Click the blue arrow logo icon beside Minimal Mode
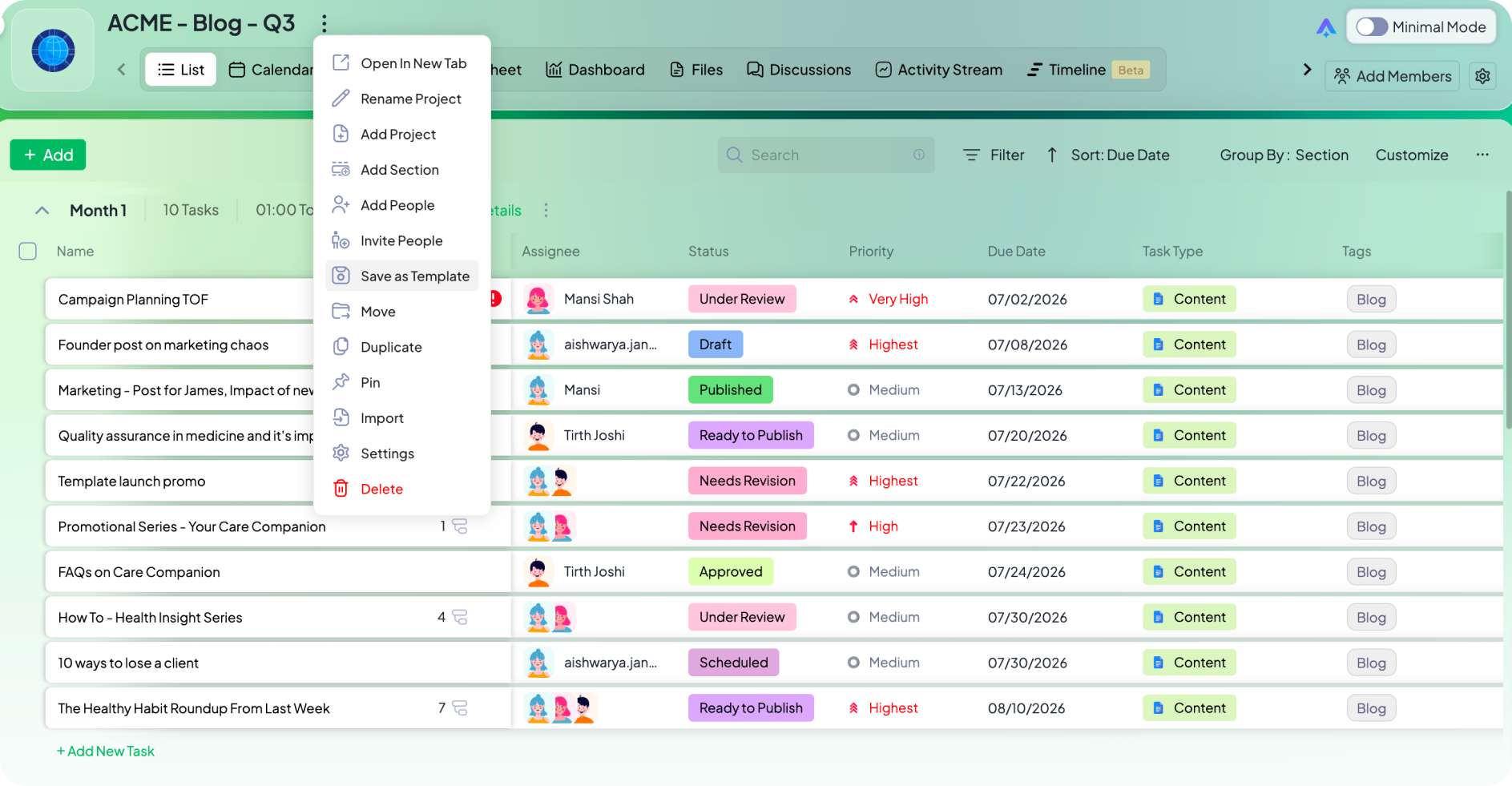Image resolution: width=1512 pixels, height=786 pixels. pyautogui.click(x=1326, y=28)
